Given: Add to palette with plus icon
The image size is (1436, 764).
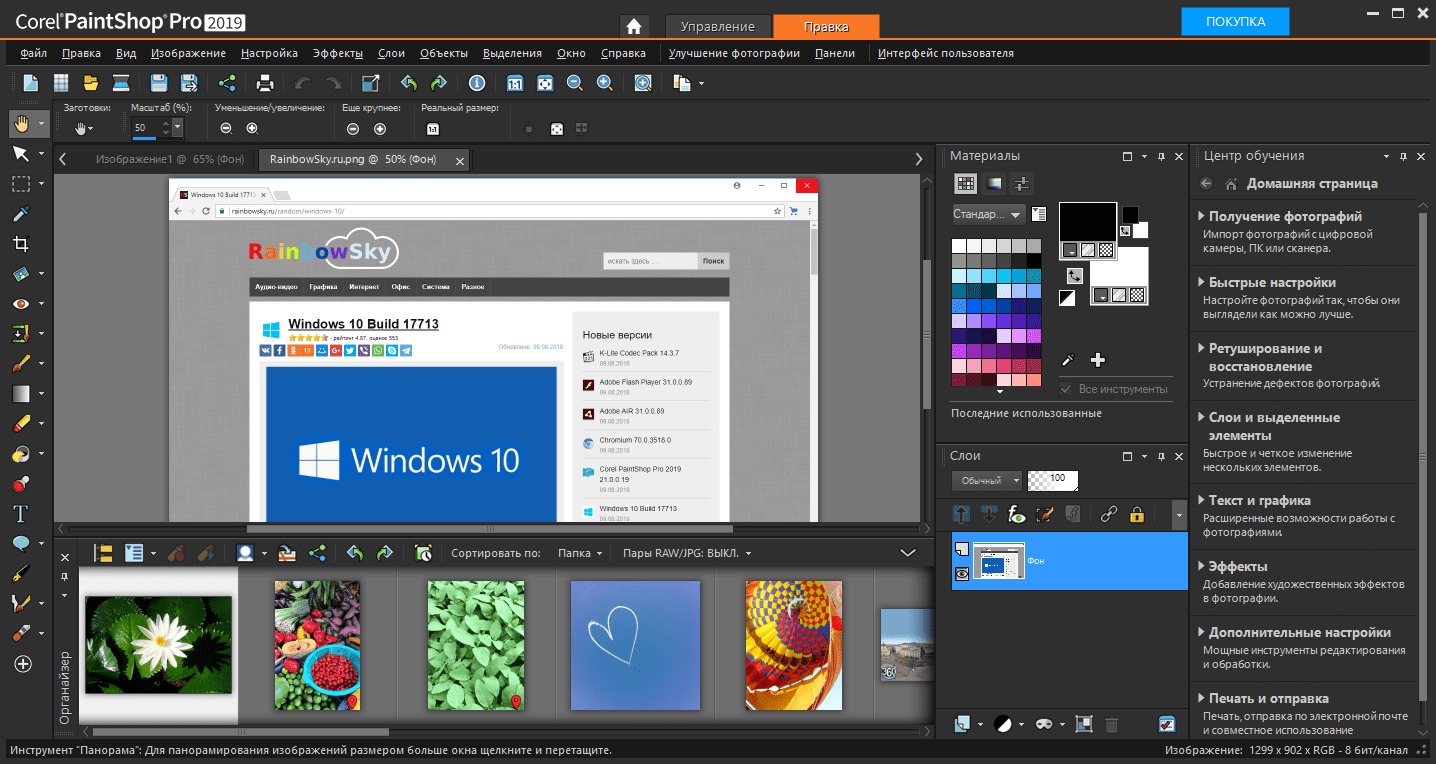Looking at the screenshot, I should 1097,360.
